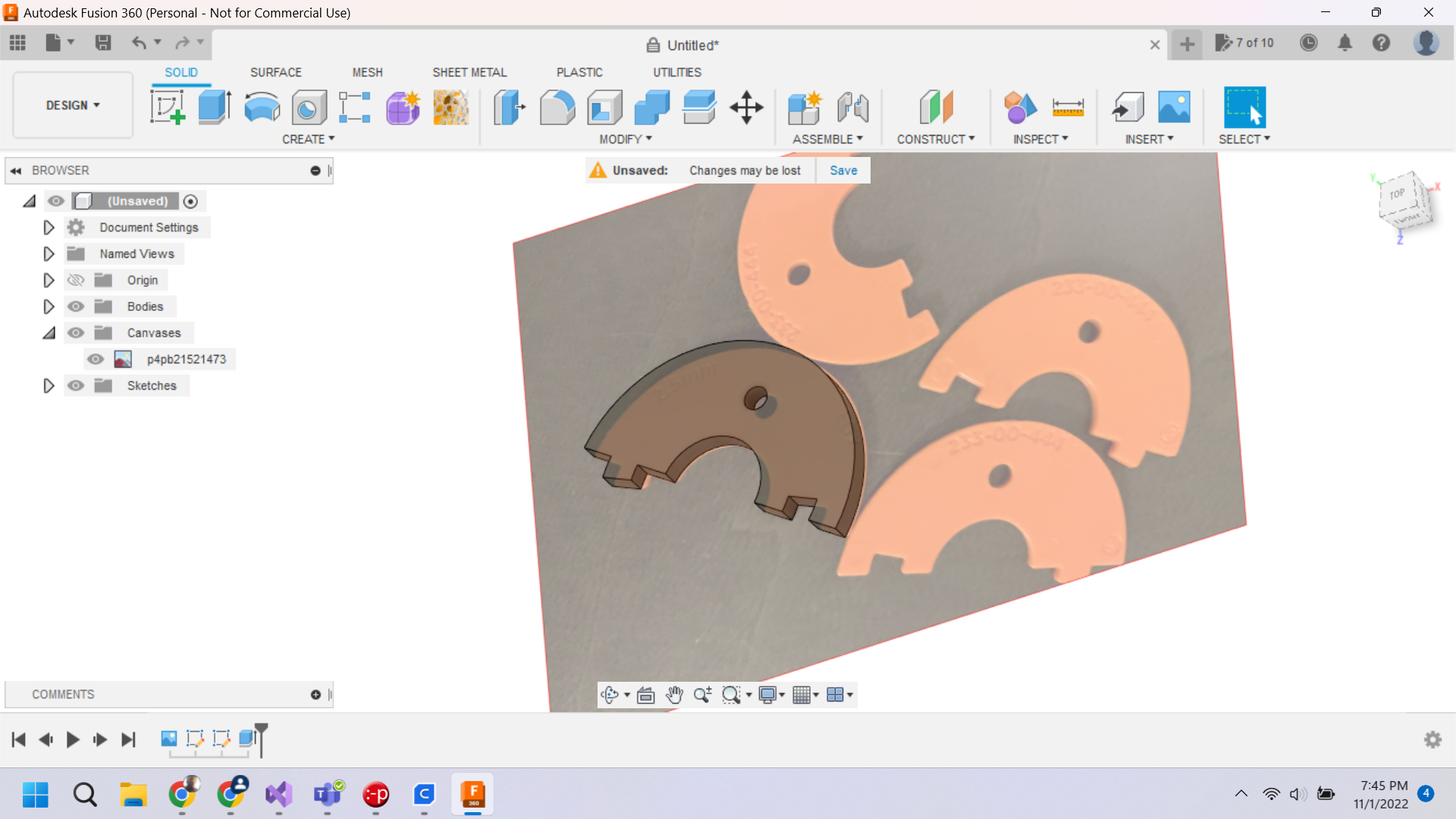The width and height of the screenshot is (1456, 819).
Task: Open the notifications bell
Action: [x=1345, y=43]
